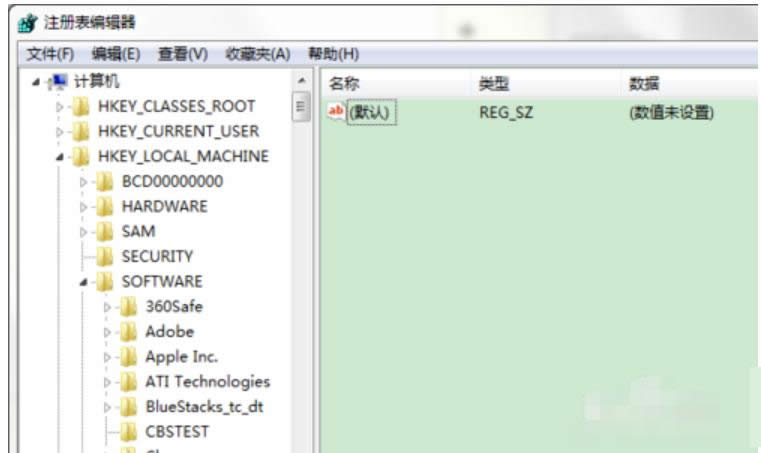Click the 名称 column header
This screenshot has height=453, width=761.
click(x=344, y=84)
